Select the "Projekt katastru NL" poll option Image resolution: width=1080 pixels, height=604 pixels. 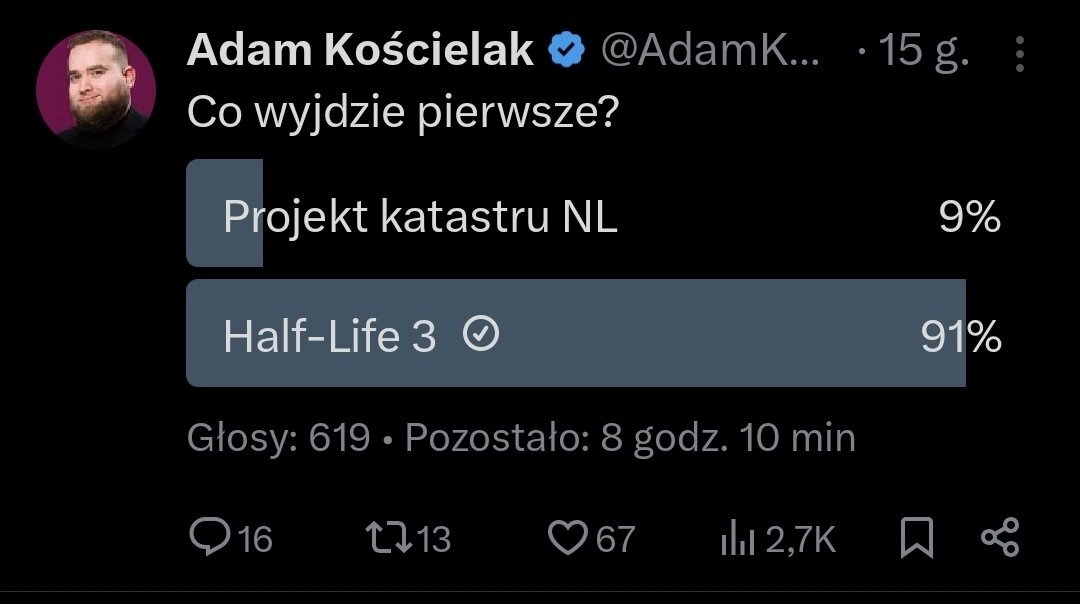(x=420, y=216)
